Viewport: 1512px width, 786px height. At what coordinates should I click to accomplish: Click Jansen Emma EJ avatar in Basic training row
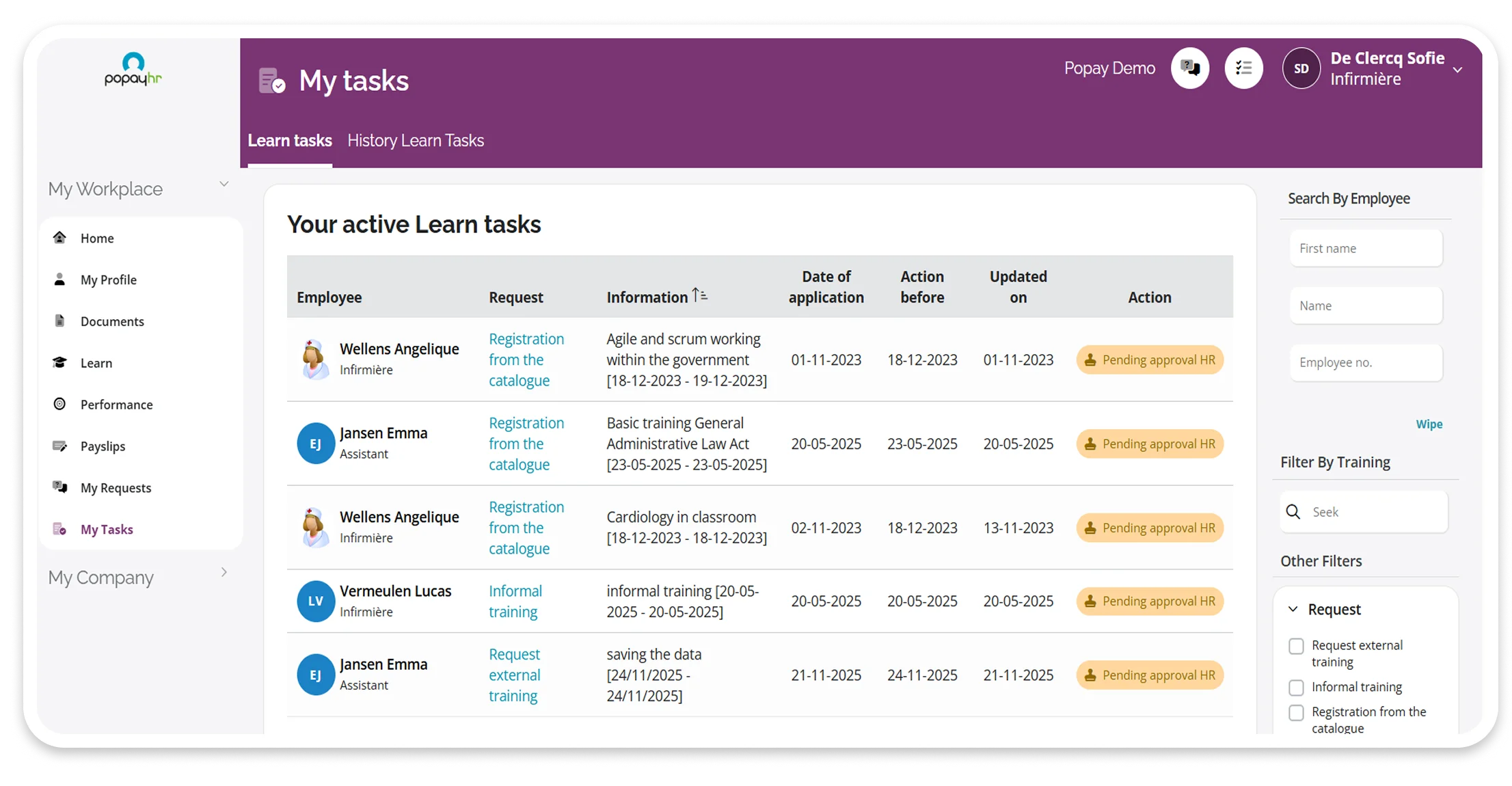(x=315, y=444)
